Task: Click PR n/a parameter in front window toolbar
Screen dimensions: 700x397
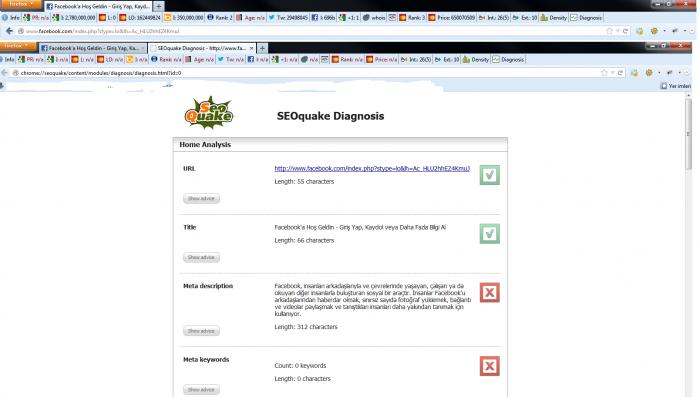Action: (31, 59)
